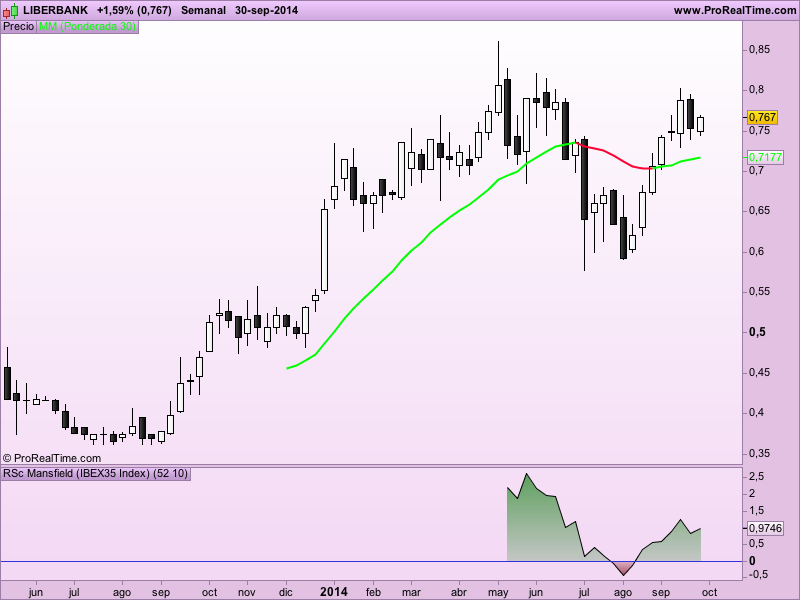Click the 30-sep-2014 date text
The height and width of the screenshot is (600, 800).
tap(266, 10)
